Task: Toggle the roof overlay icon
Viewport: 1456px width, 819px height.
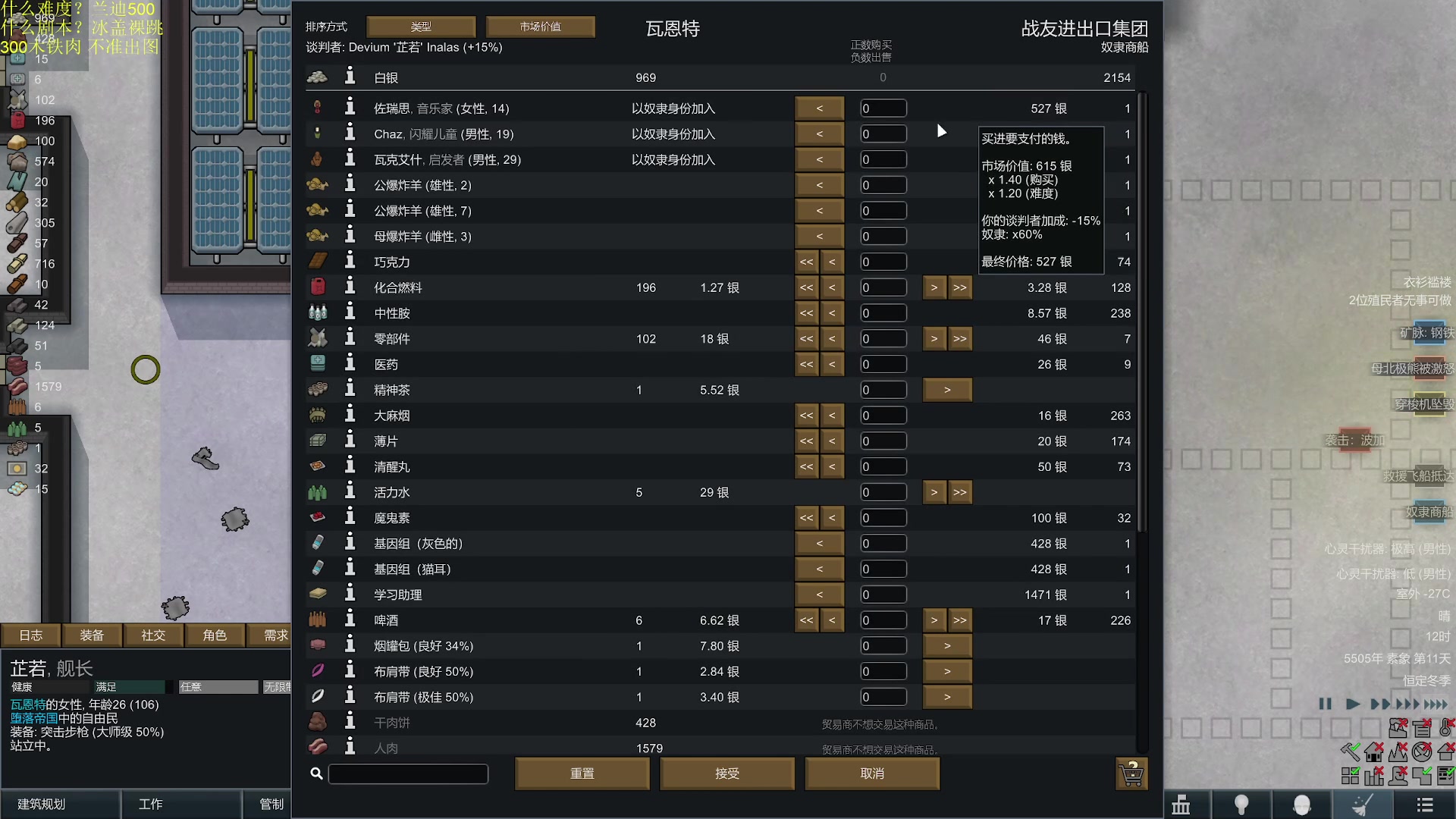Action: (1446, 752)
